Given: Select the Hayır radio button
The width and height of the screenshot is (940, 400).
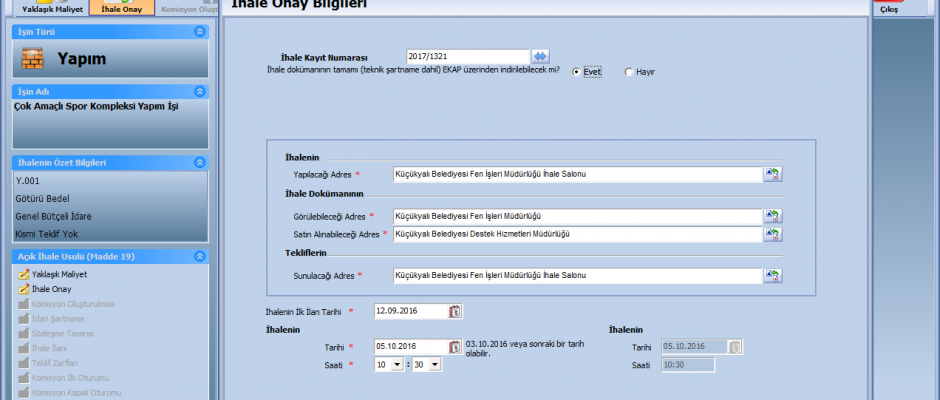Looking at the screenshot, I should 629,72.
